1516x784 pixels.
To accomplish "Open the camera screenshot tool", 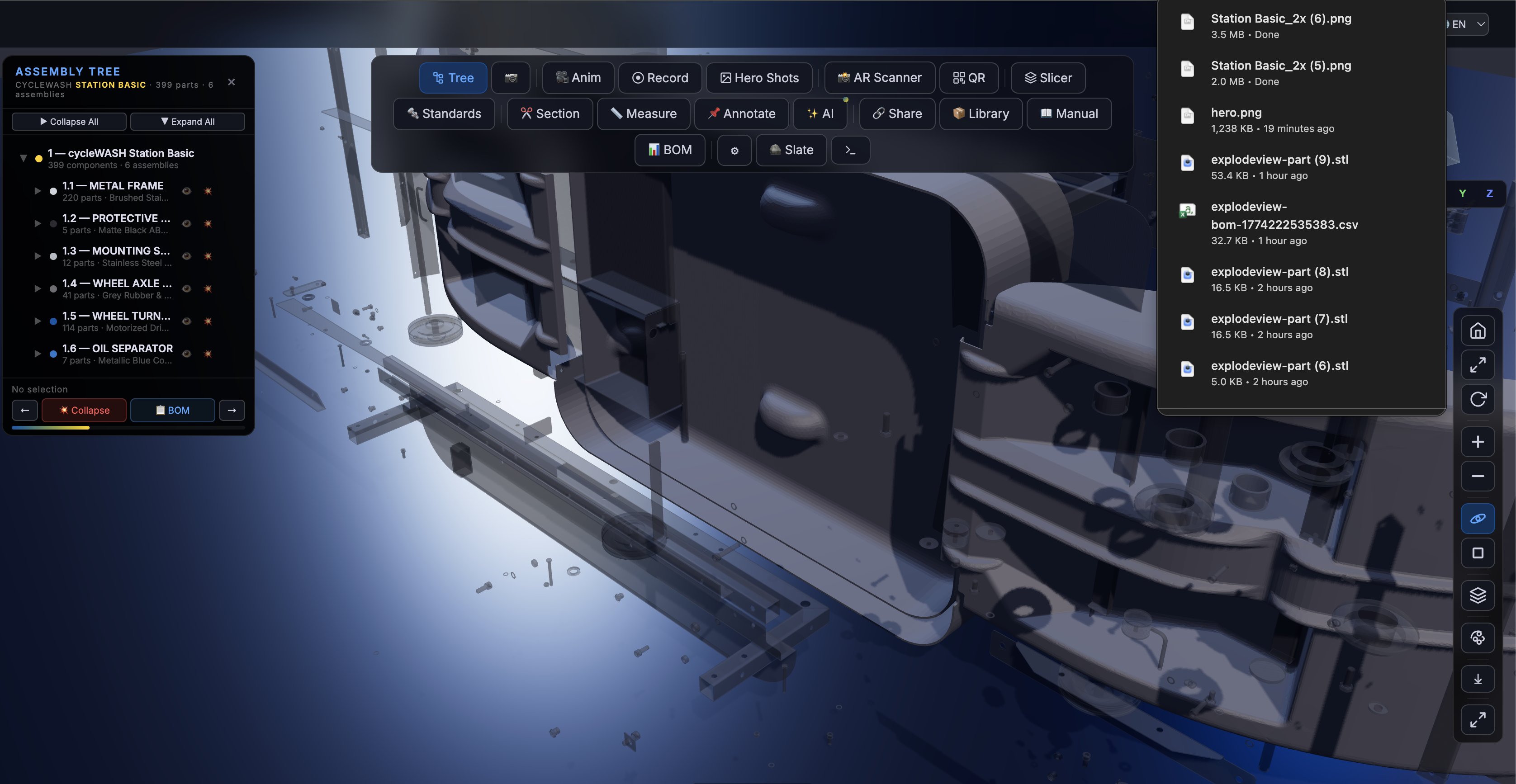I will click(x=511, y=78).
